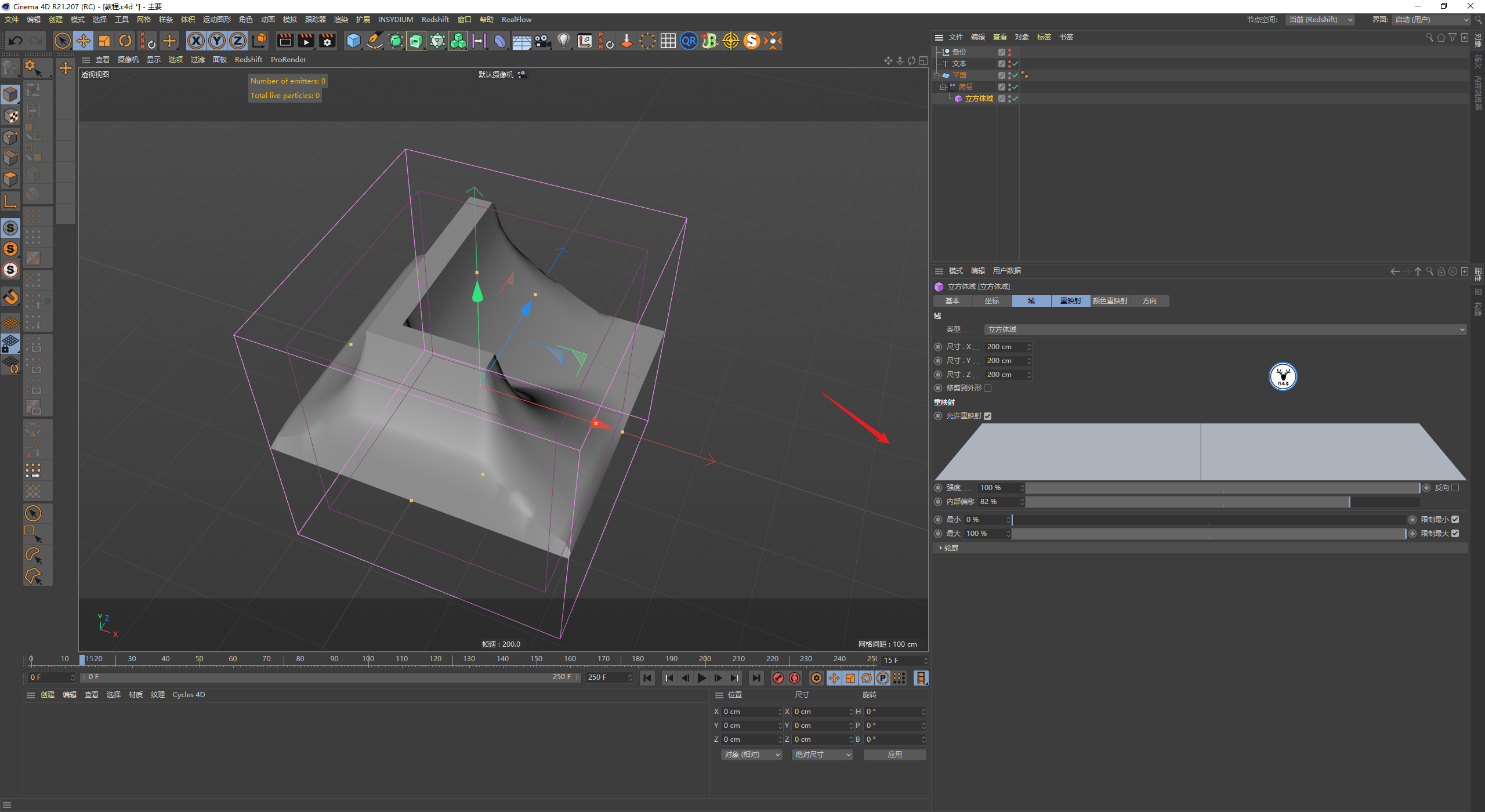This screenshot has width=1485, height=812.
Task: Open the 对象 (相对) coordinate dropdown
Action: (752, 755)
